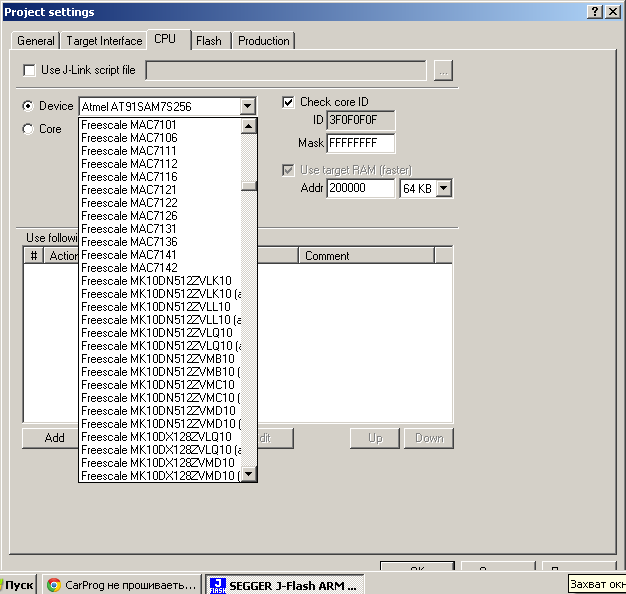Switch to the Production tab
Viewport: 626px width, 594px height.
(x=263, y=41)
